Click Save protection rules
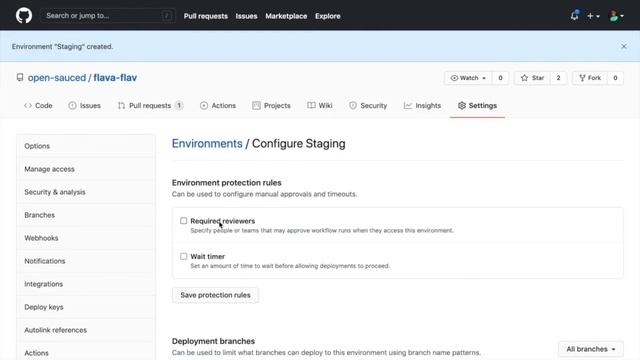This screenshot has width=640, height=360. (216, 295)
